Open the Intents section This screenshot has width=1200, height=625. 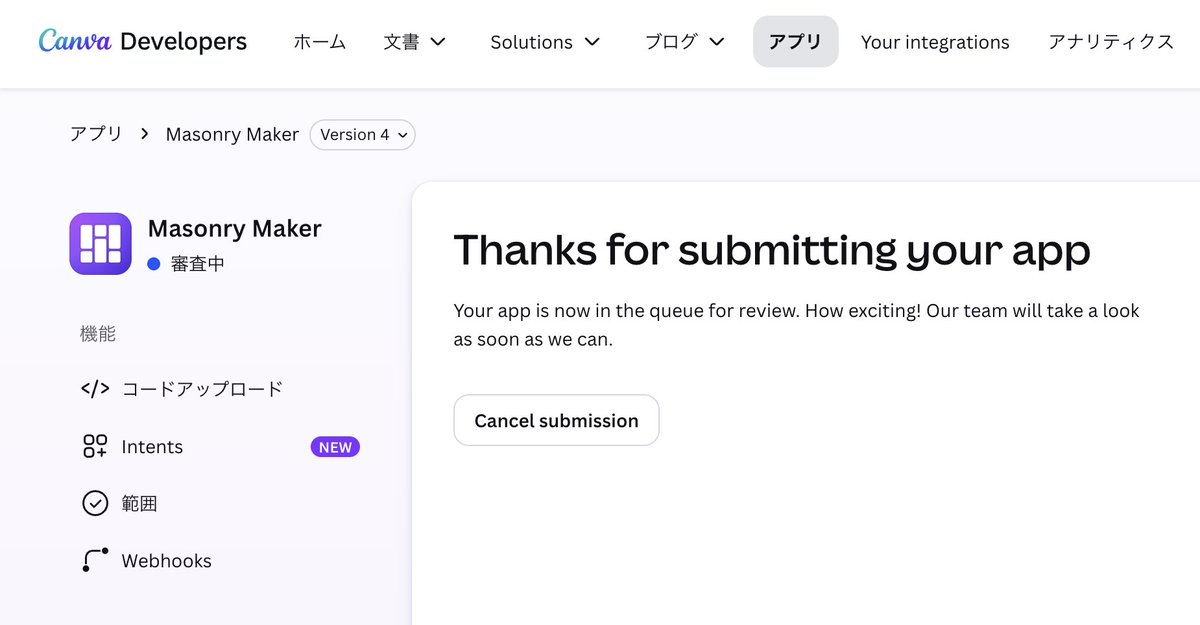[152, 447]
